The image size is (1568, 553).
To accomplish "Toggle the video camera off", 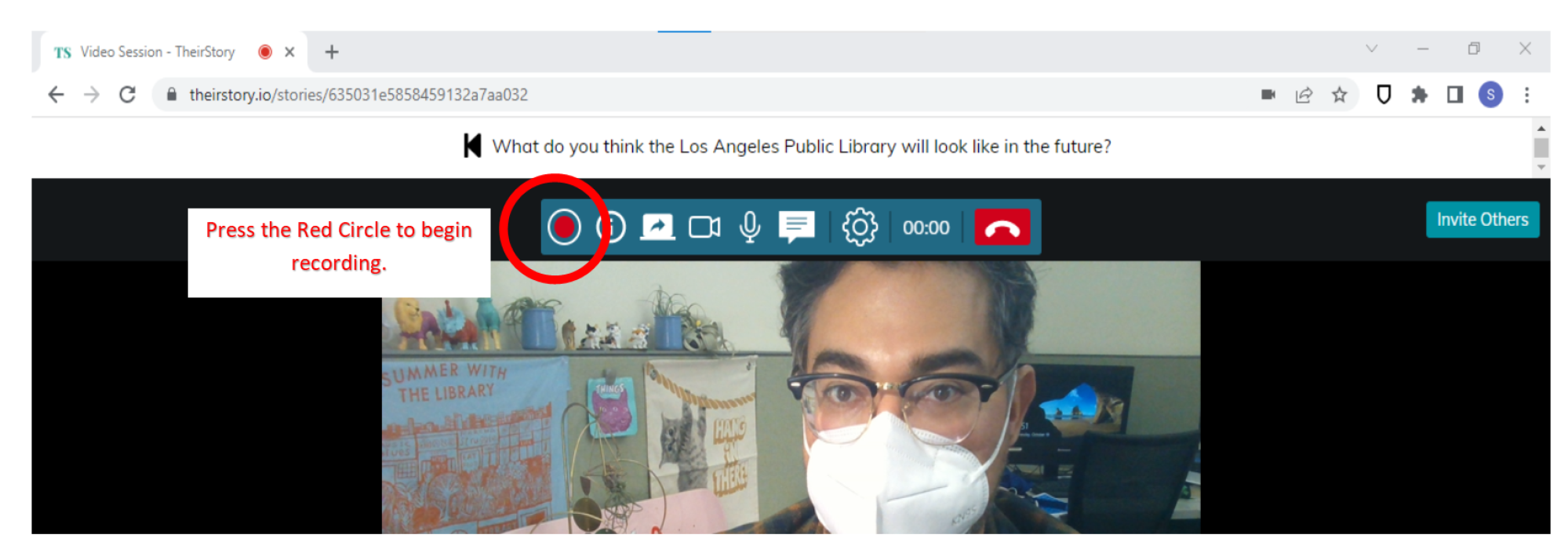I will 704,227.
